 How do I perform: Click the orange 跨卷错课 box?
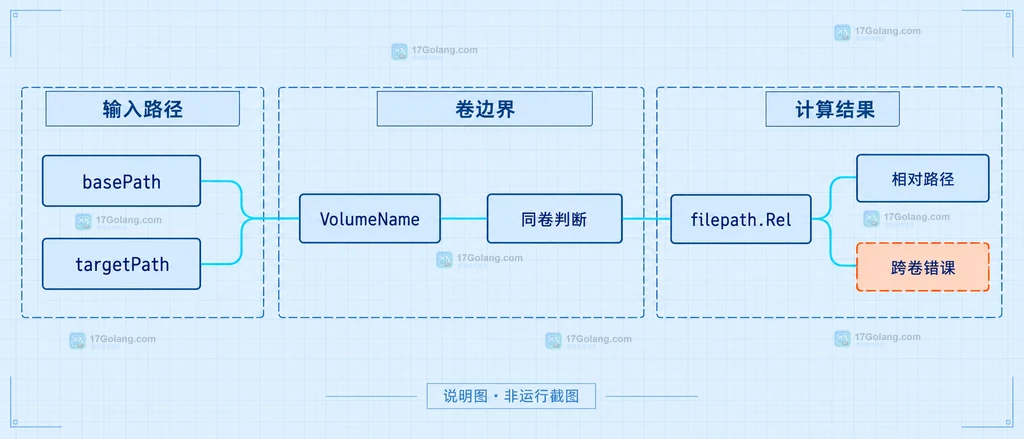tap(923, 267)
